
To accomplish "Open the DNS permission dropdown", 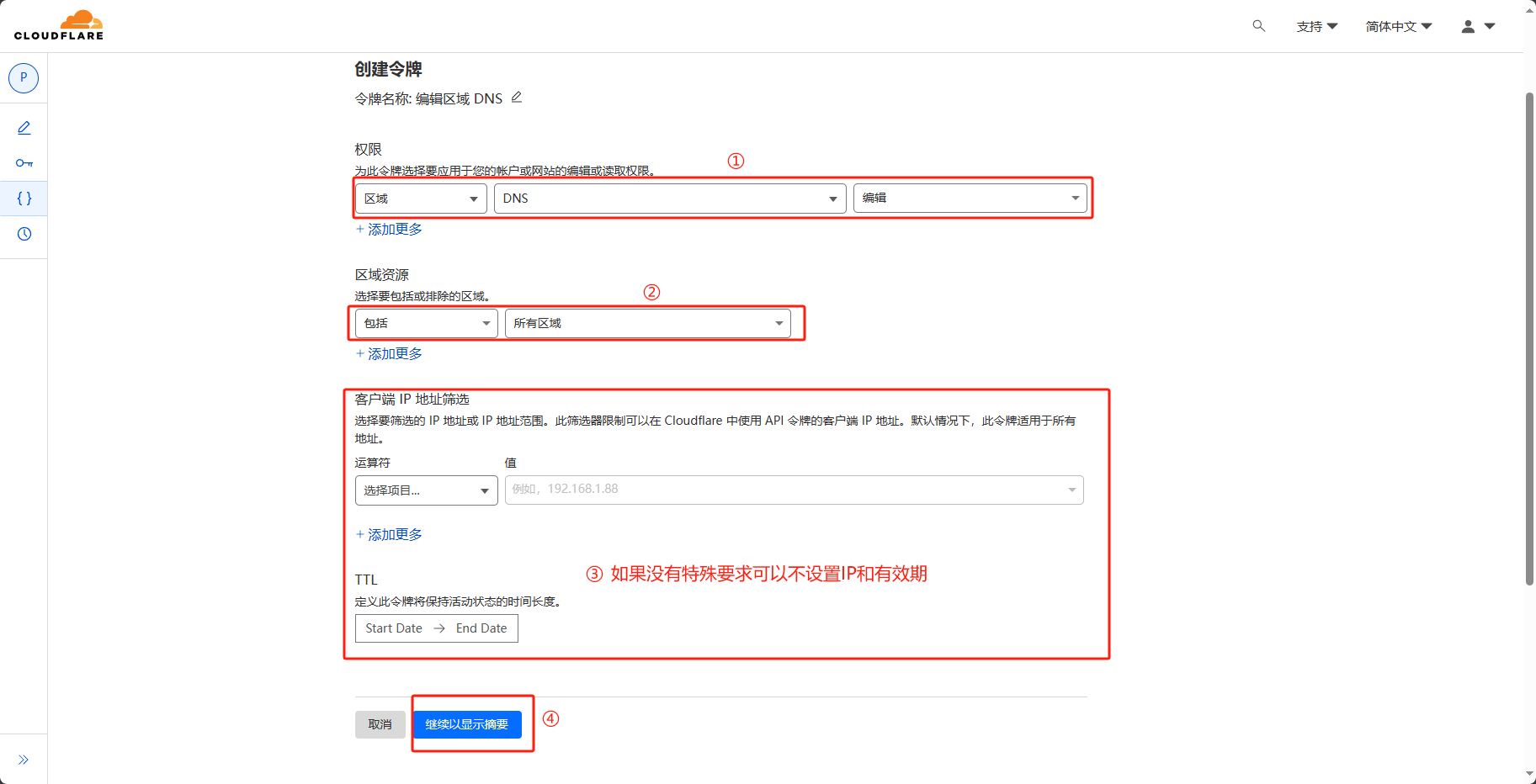I will [x=670, y=199].
